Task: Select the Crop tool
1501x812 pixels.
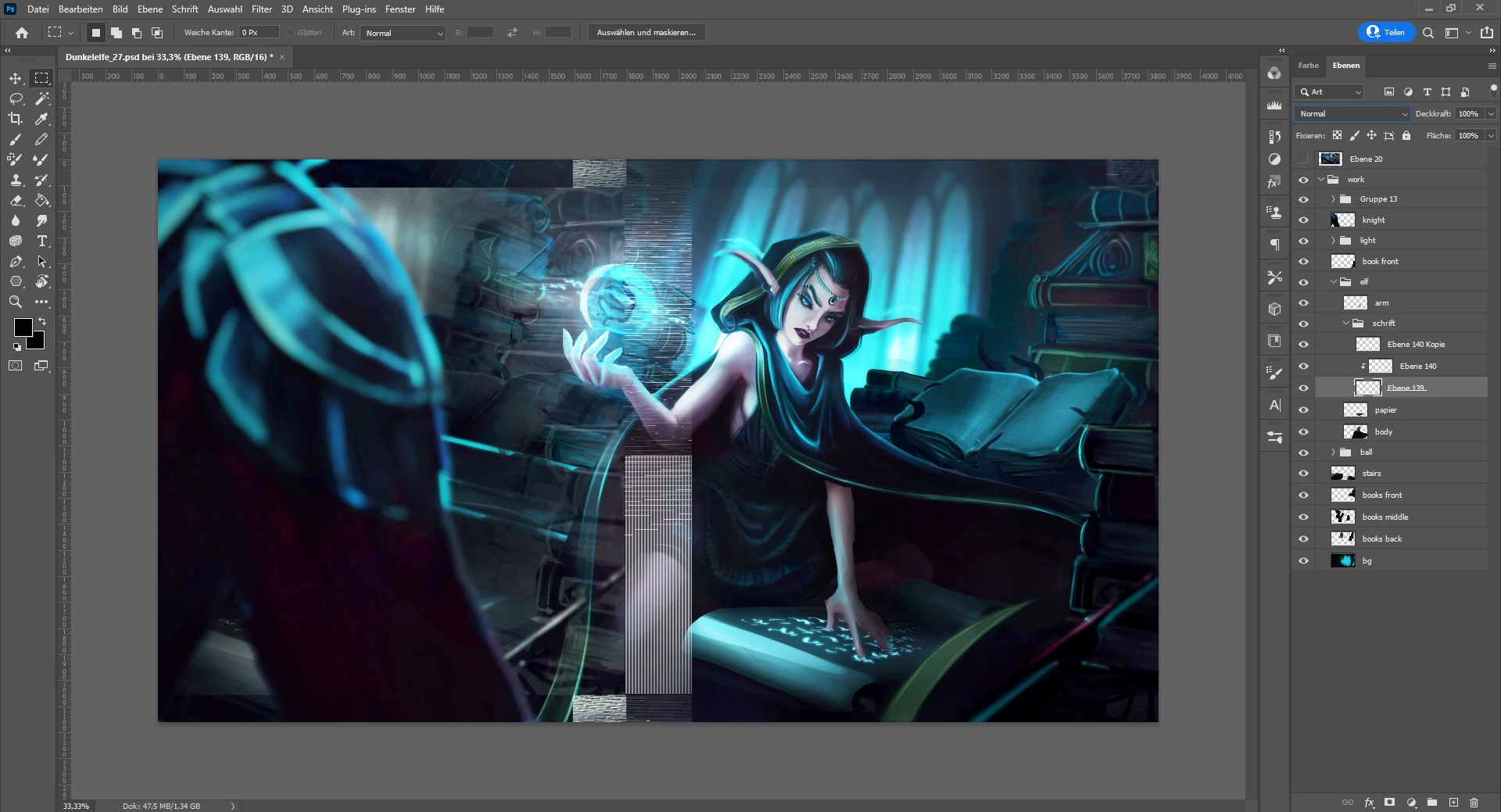Action: pyautogui.click(x=16, y=119)
